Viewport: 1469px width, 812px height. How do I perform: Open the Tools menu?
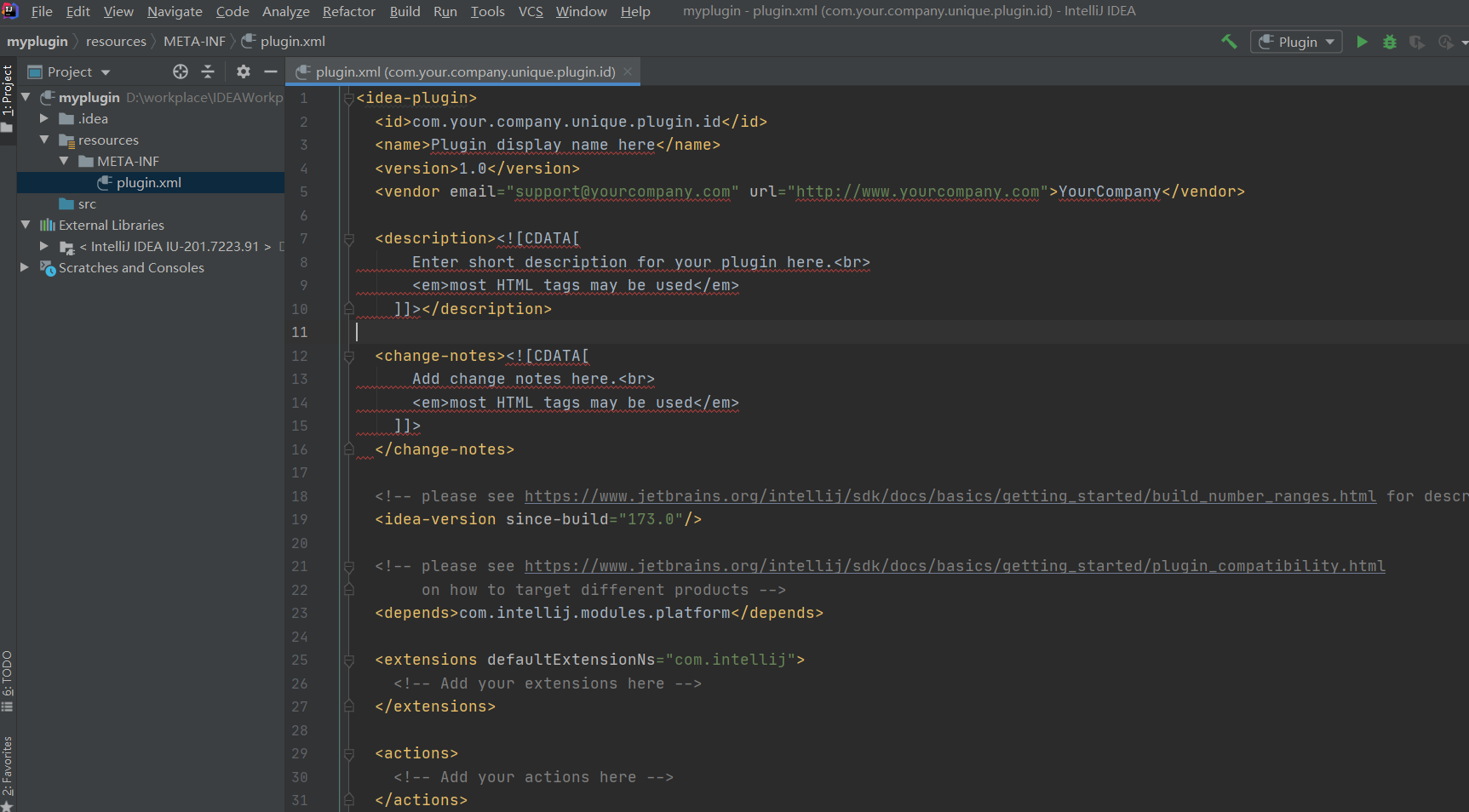pos(488,11)
